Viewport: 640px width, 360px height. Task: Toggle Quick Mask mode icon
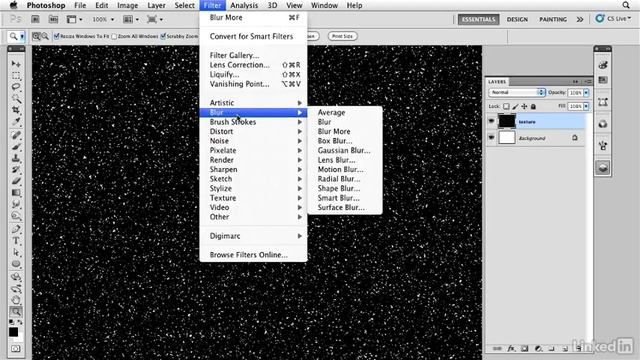click(x=16, y=349)
